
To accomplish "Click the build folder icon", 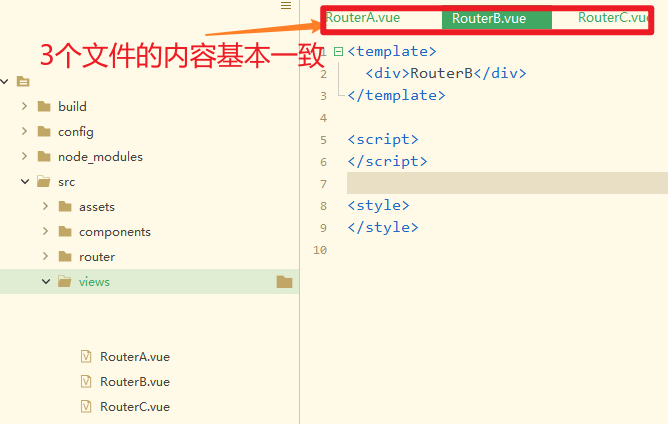I will coord(44,106).
